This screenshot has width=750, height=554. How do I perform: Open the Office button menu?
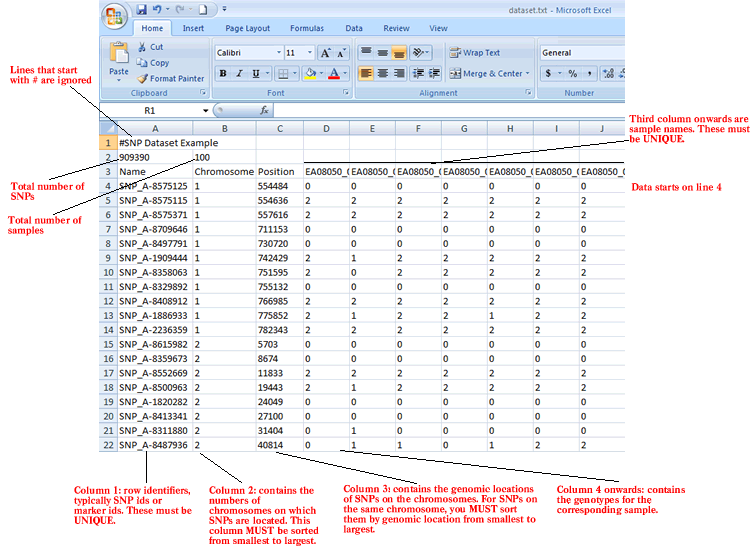click(114, 16)
